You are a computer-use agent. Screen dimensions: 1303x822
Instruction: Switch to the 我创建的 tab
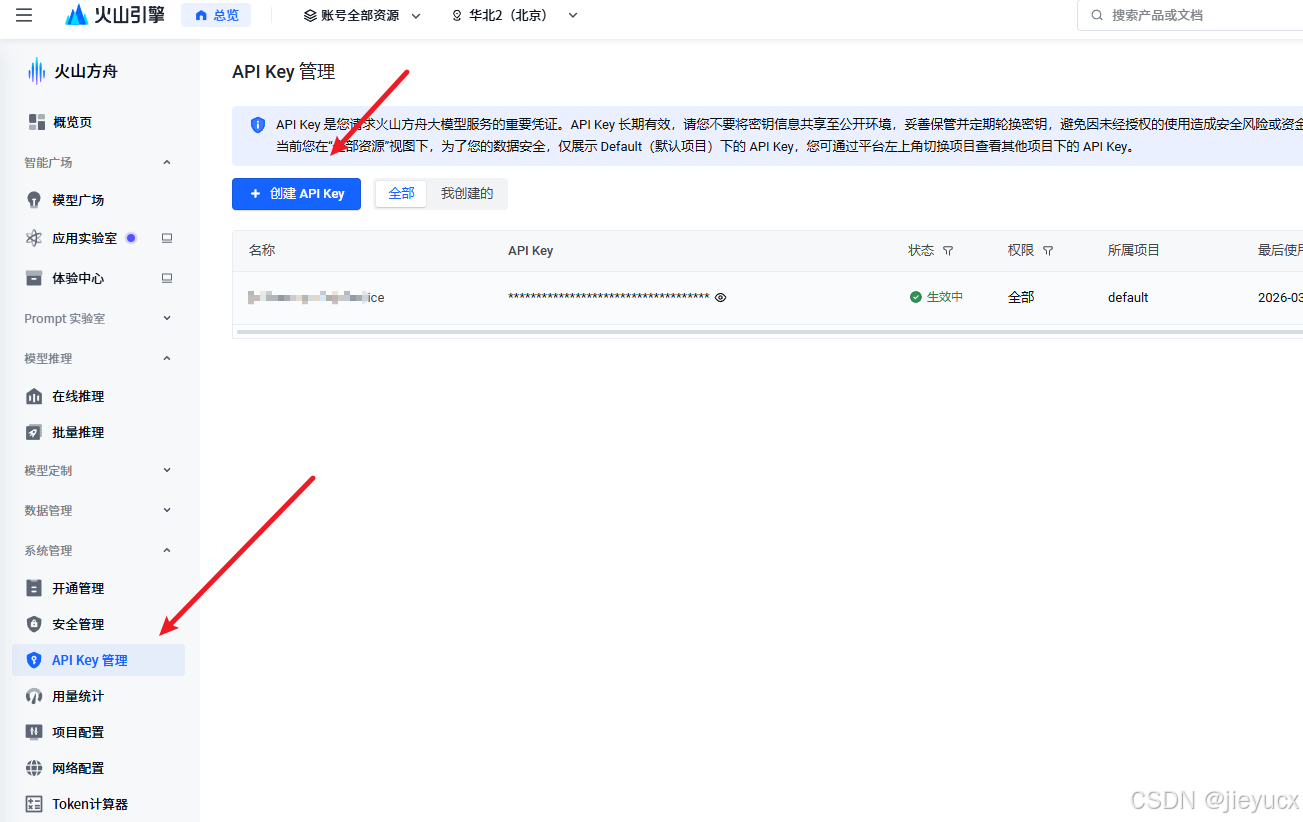tap(467, 194)
